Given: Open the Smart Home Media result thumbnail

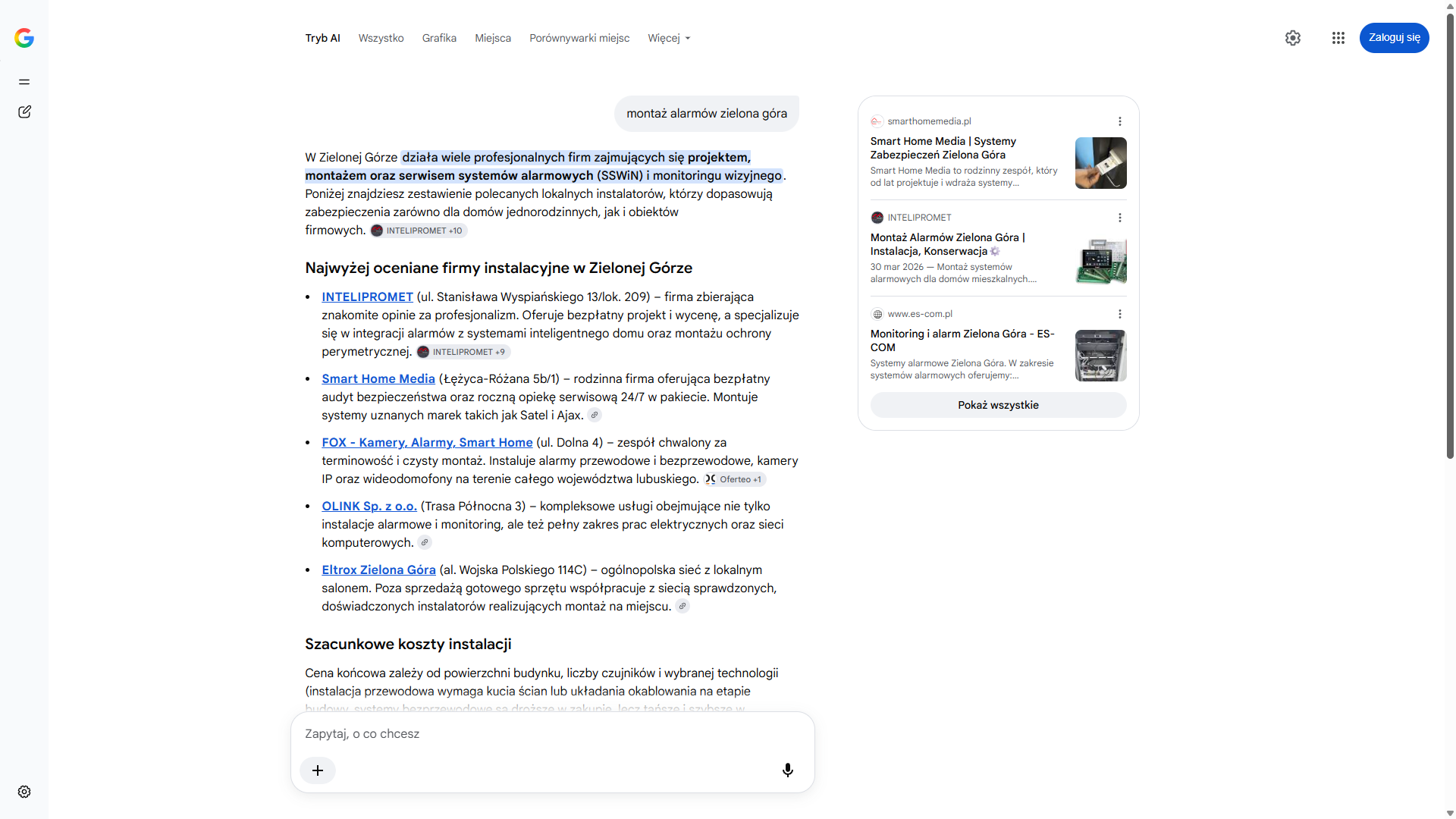Looking at the screenshot, I should pos(1100,163).
